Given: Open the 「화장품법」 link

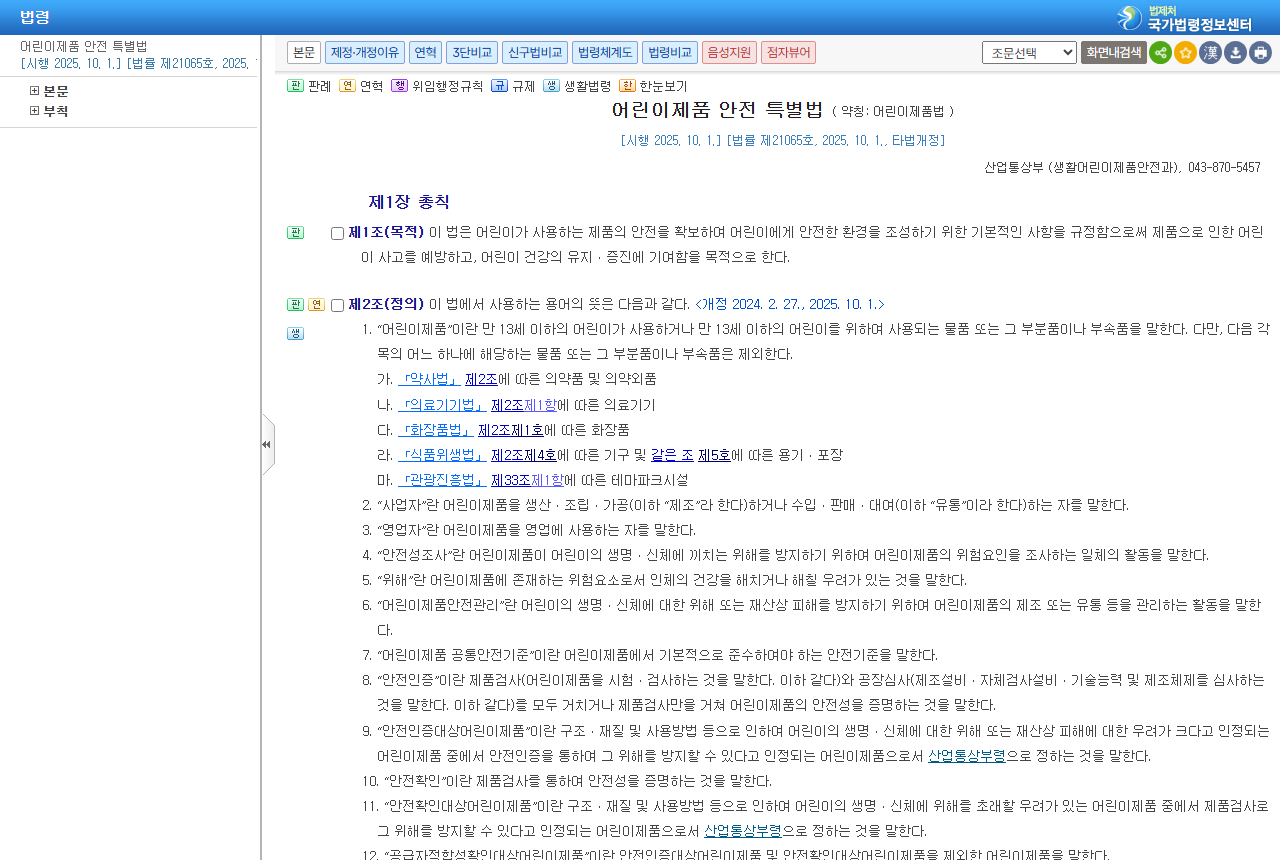Looking at the screenshot, I should (x=436, y=430).
